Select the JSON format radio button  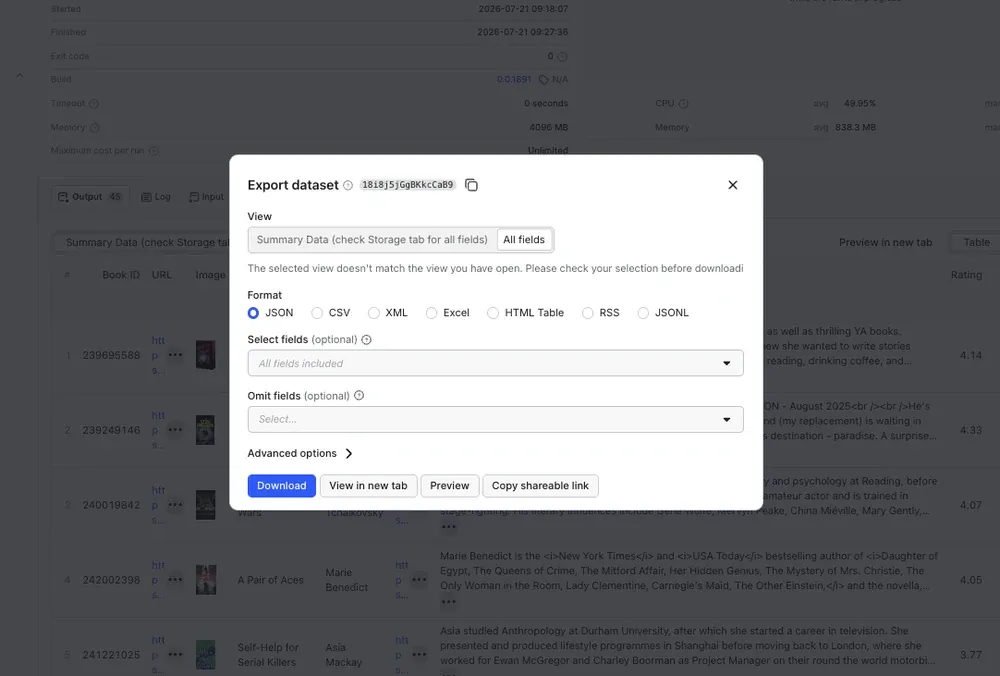click(253, 313)
